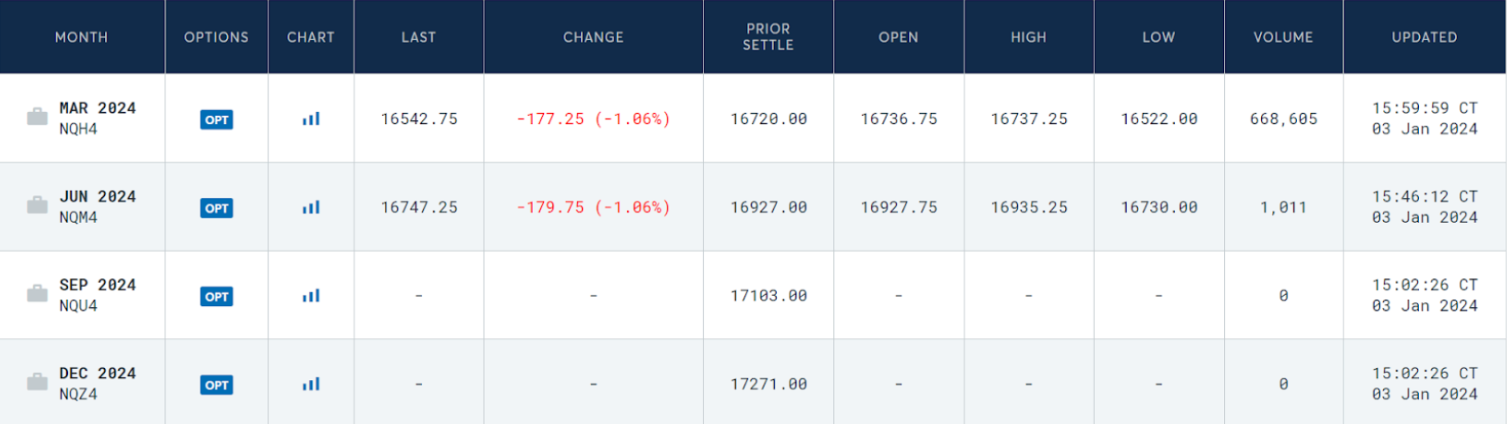The height and width of the screenshot is (424, 1507).
Task: Open chart icon for SEP 2024 contract
Action: coord(311,296)
